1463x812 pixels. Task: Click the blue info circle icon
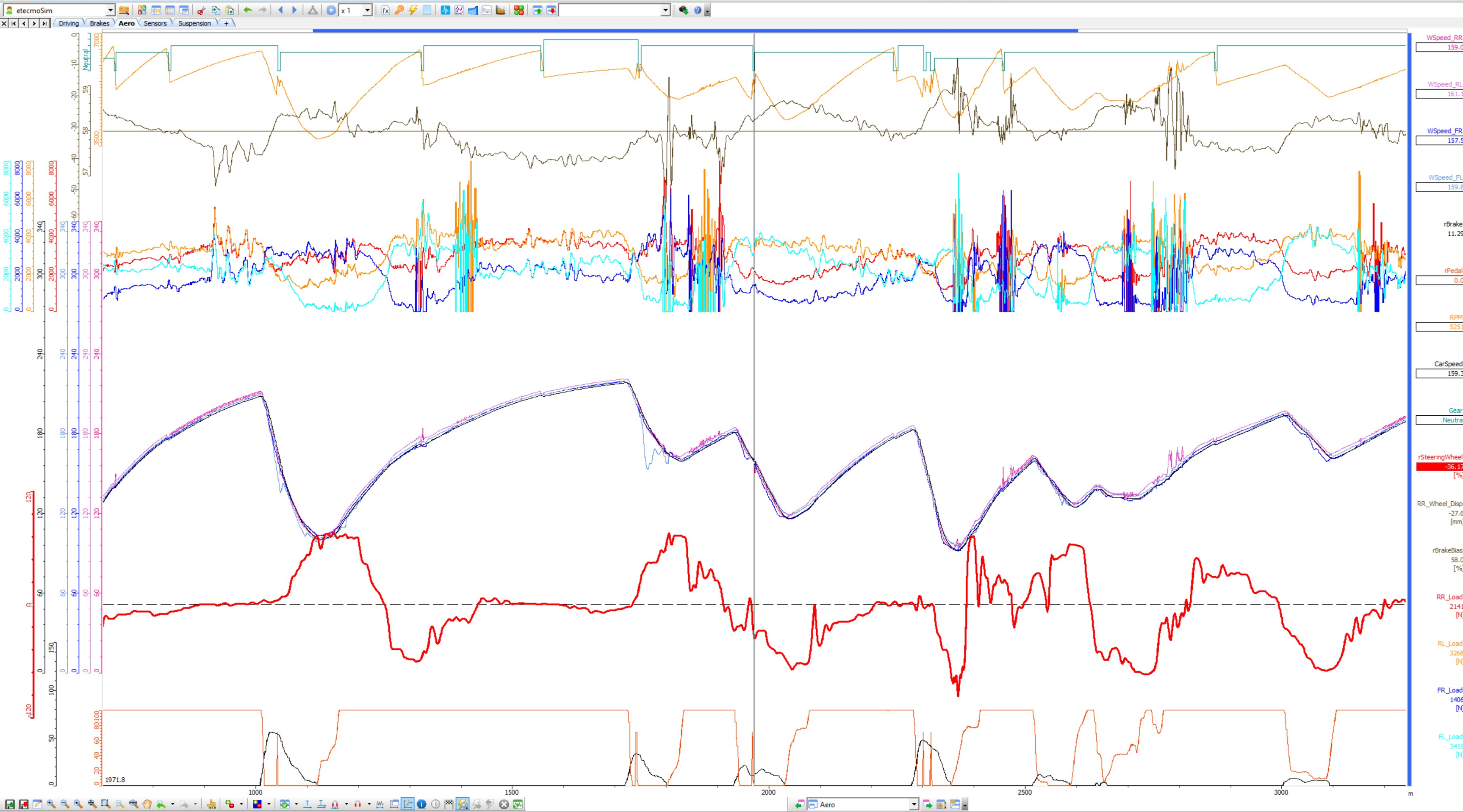pyautogui.click(x=421, y=804)
